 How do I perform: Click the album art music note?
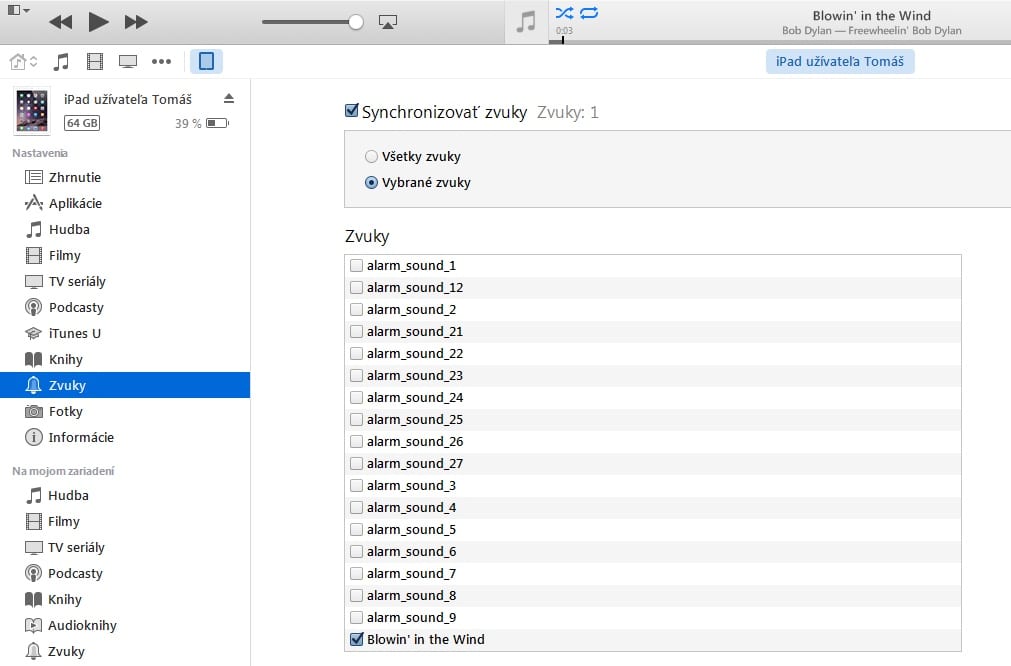coord(526,22)
